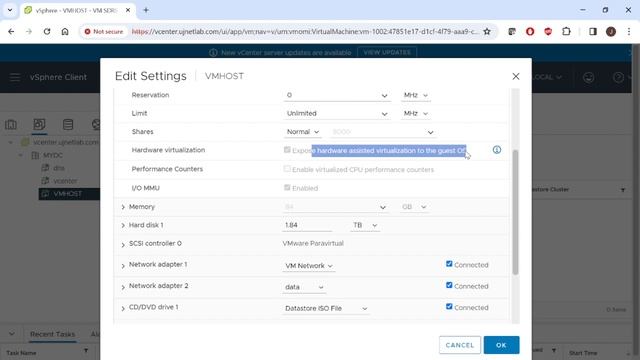
Task: Switch to Storage inventory icon
Action: click(x=68, y=124)
